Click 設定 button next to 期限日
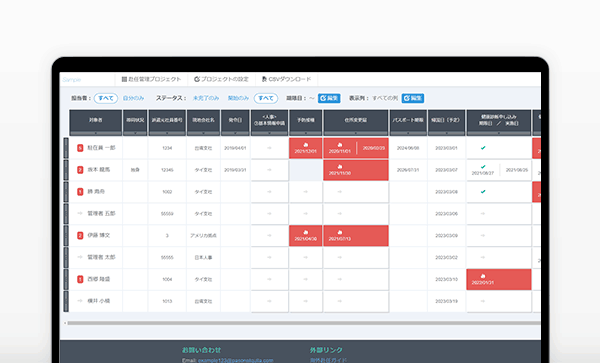This screenshot has width=600, height=363. point(329,98)
